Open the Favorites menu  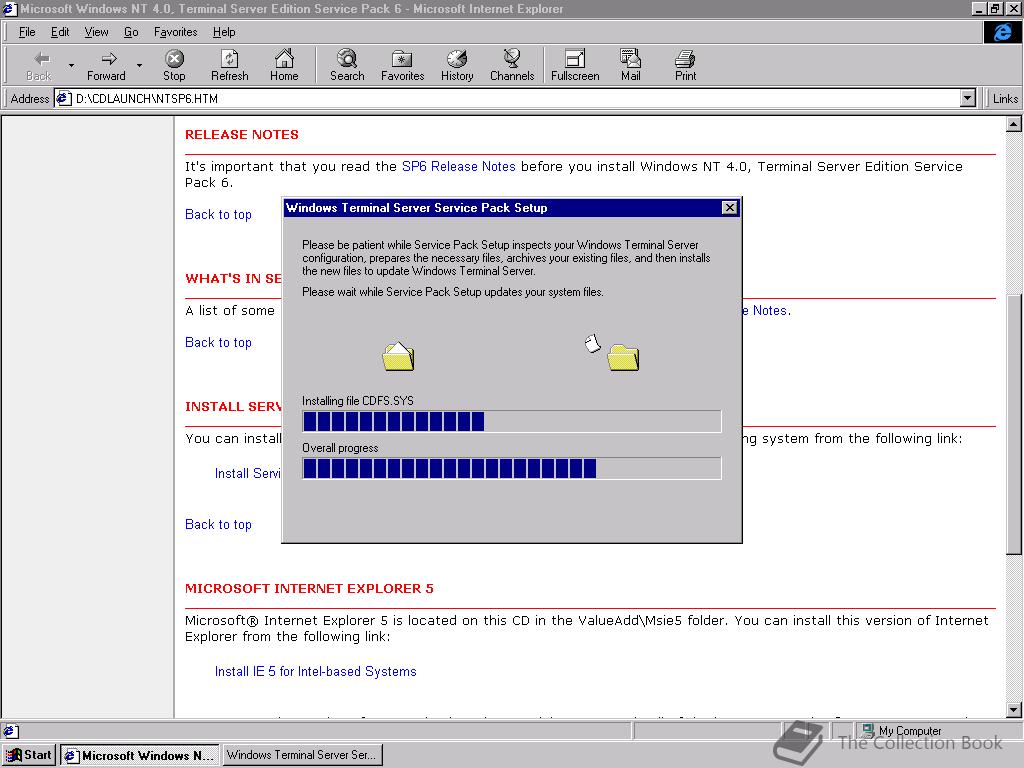click(x=175, y=32)
